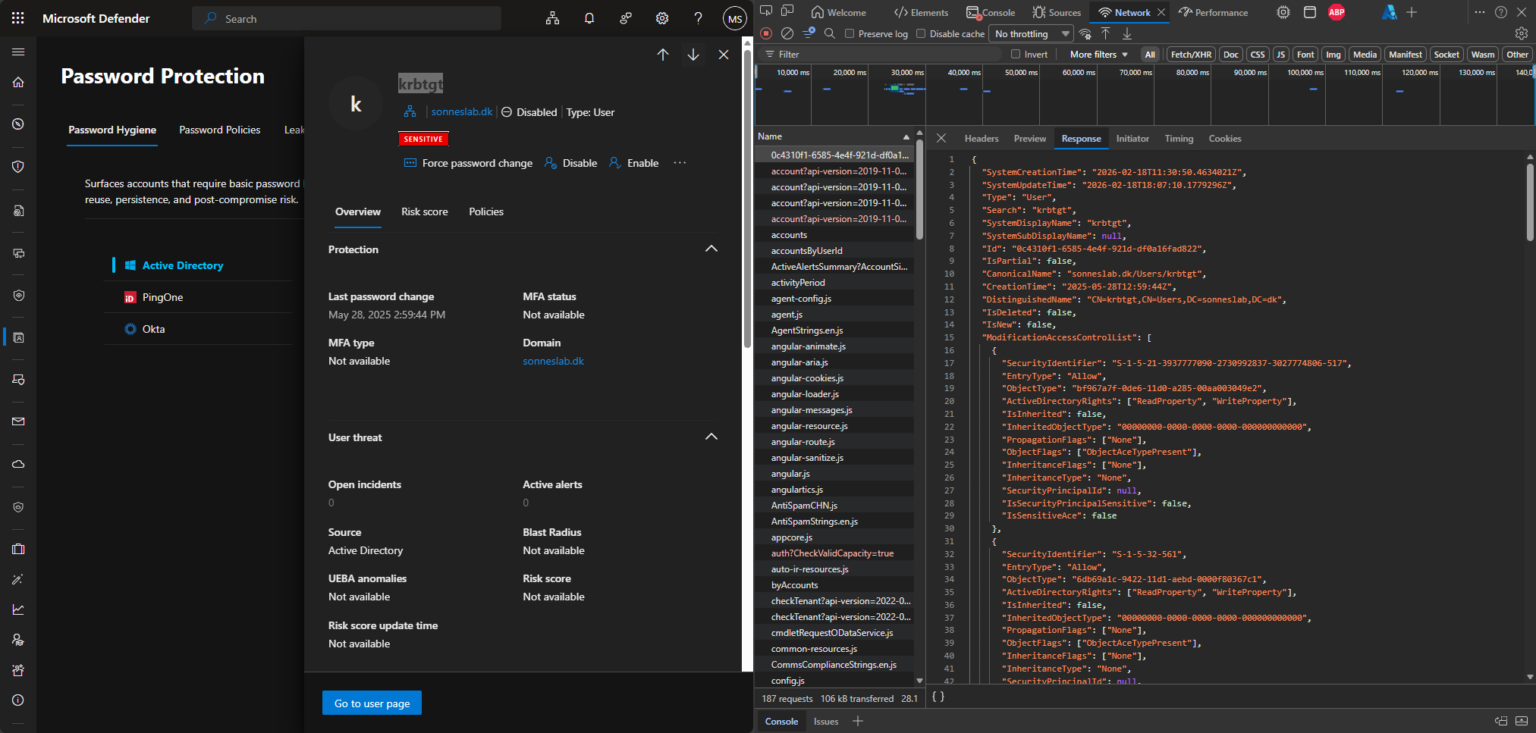This screenshot has width=1536, height=733.
Task: Open more actions ellipsis for krbtgt
Action: (680, 163)
